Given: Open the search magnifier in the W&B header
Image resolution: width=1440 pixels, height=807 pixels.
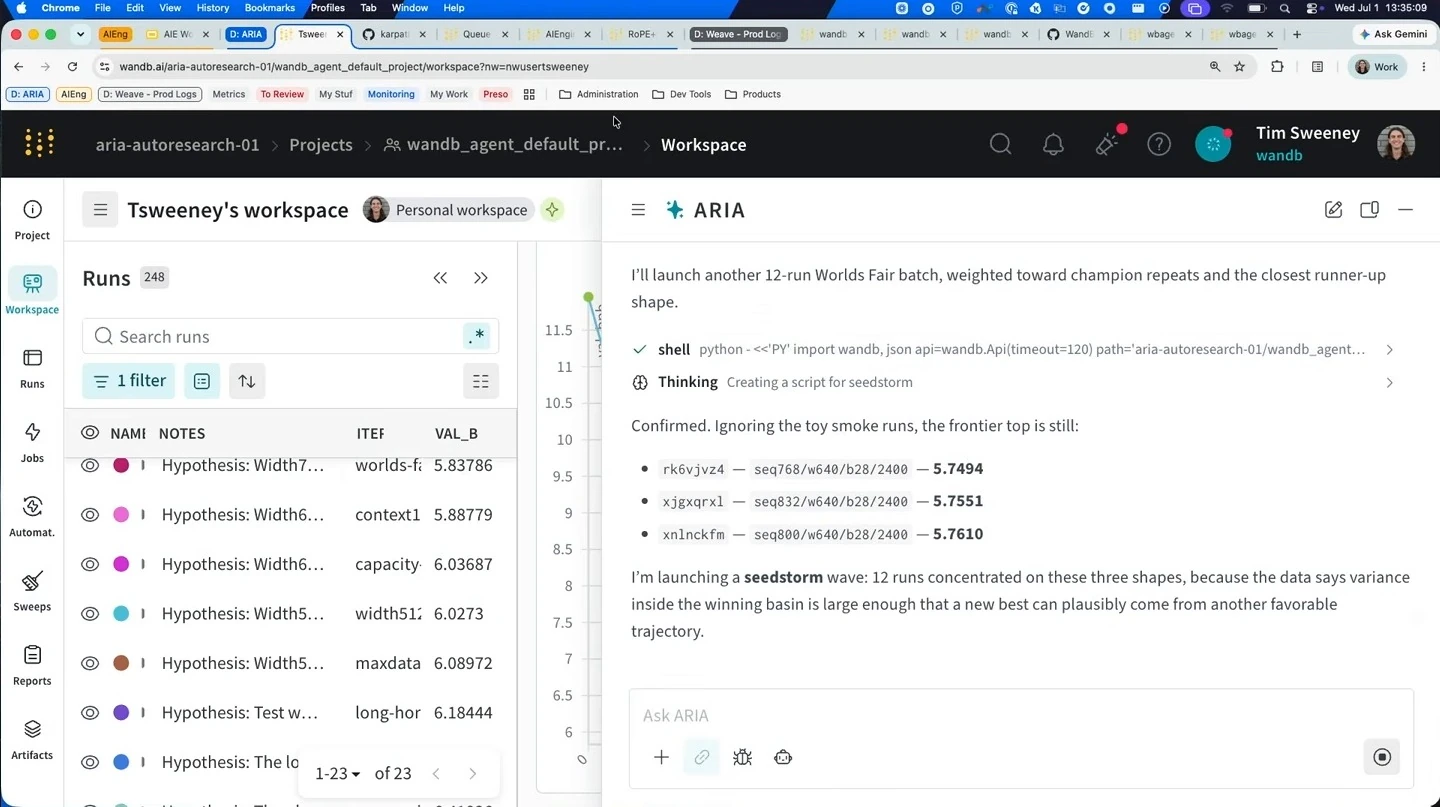Looking at the screenshot, I should (1000, 145).
